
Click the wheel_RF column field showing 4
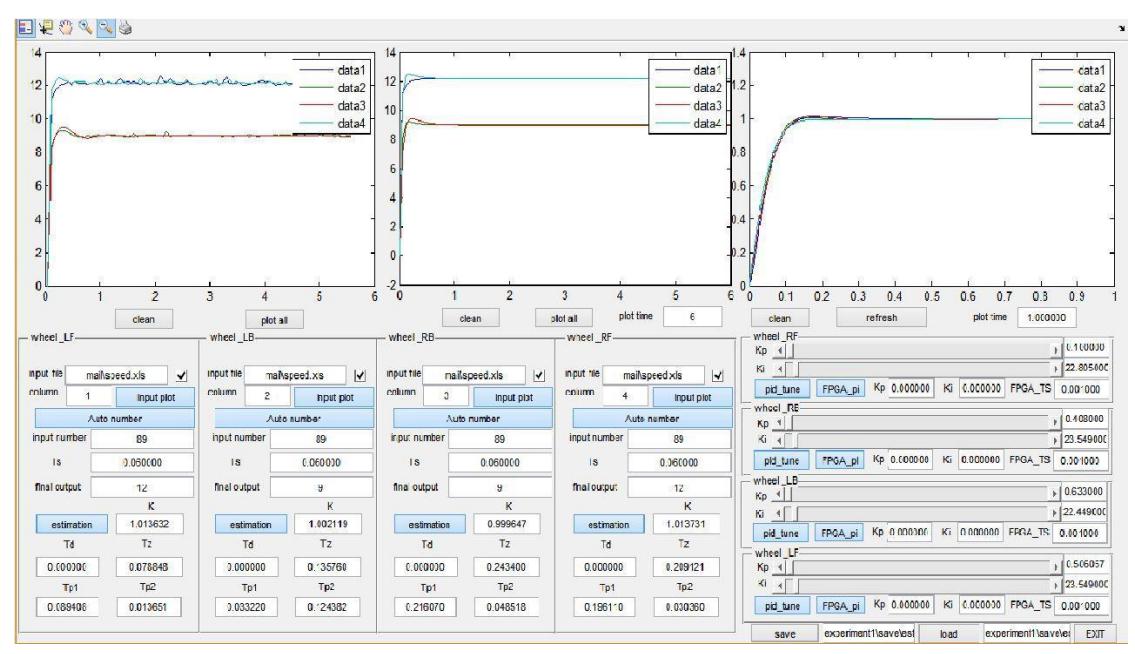coord(625,396)
